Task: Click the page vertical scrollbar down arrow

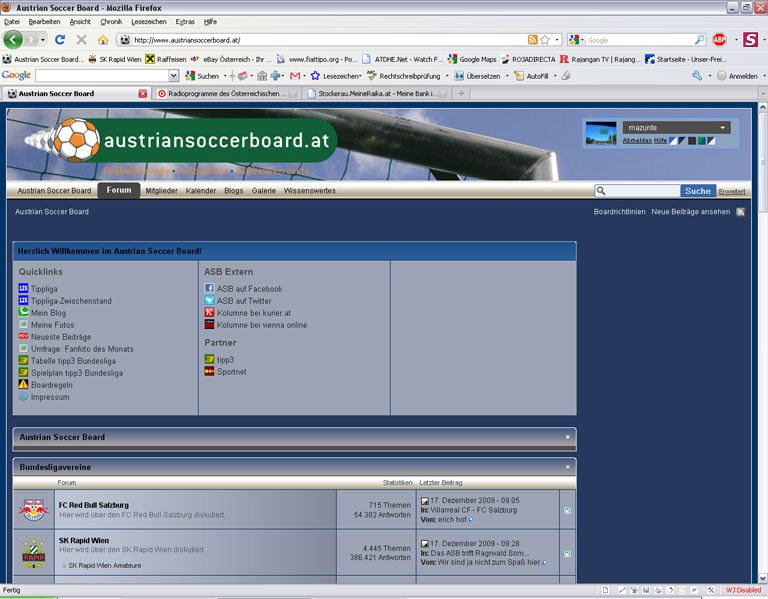Action: [x=763, y=578]
